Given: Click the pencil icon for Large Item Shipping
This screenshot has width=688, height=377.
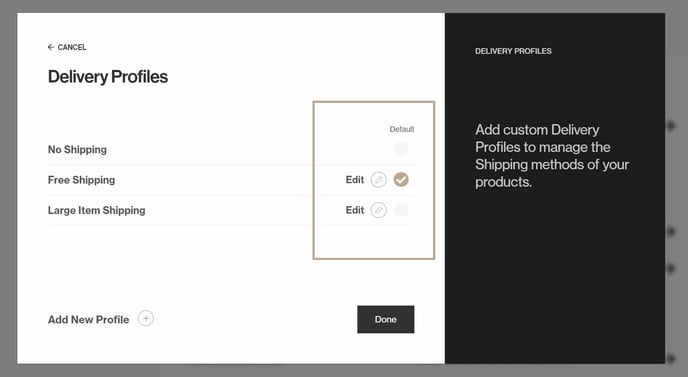Looking at the screenshot, I should pos(379,210).
